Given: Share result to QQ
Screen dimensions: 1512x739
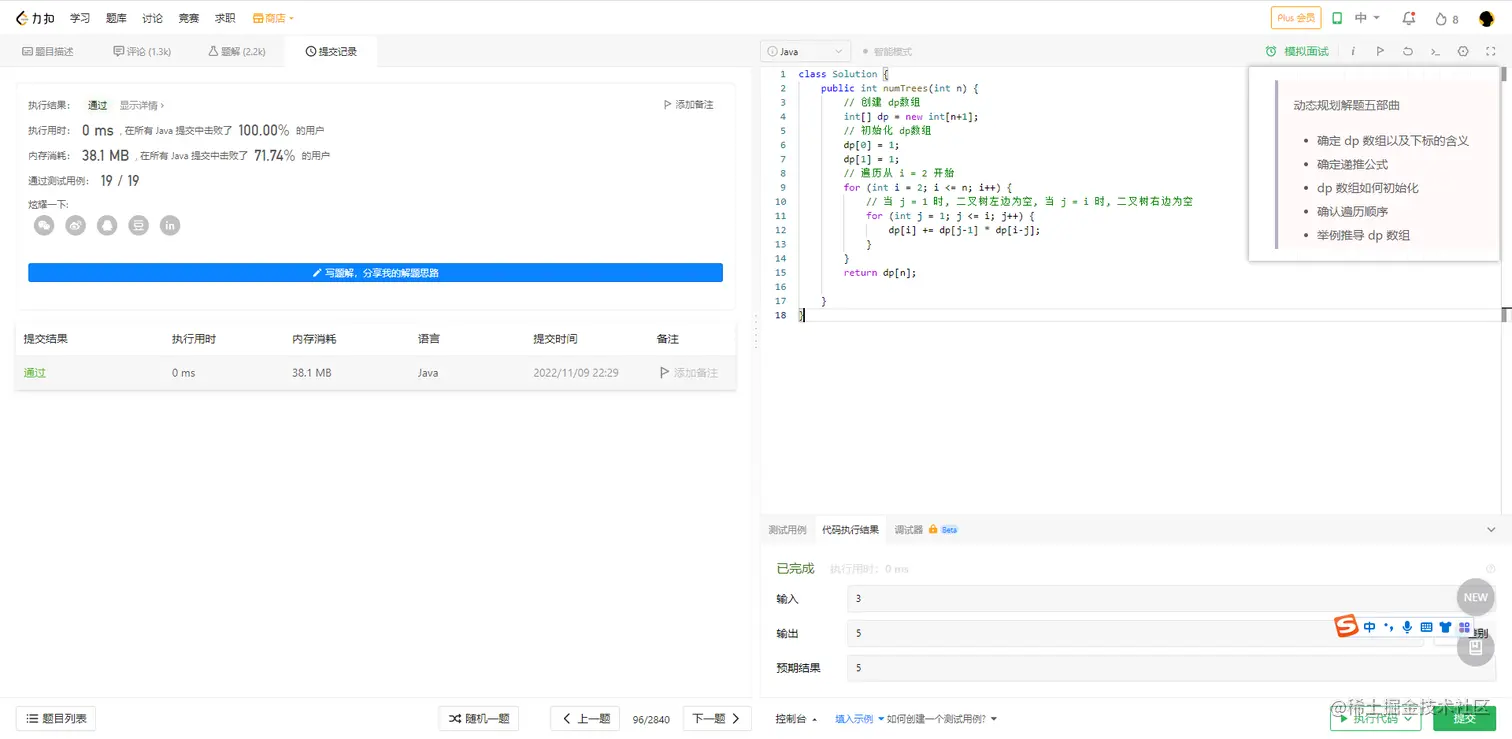Looking at the screenshot, I should click(107, 226).
